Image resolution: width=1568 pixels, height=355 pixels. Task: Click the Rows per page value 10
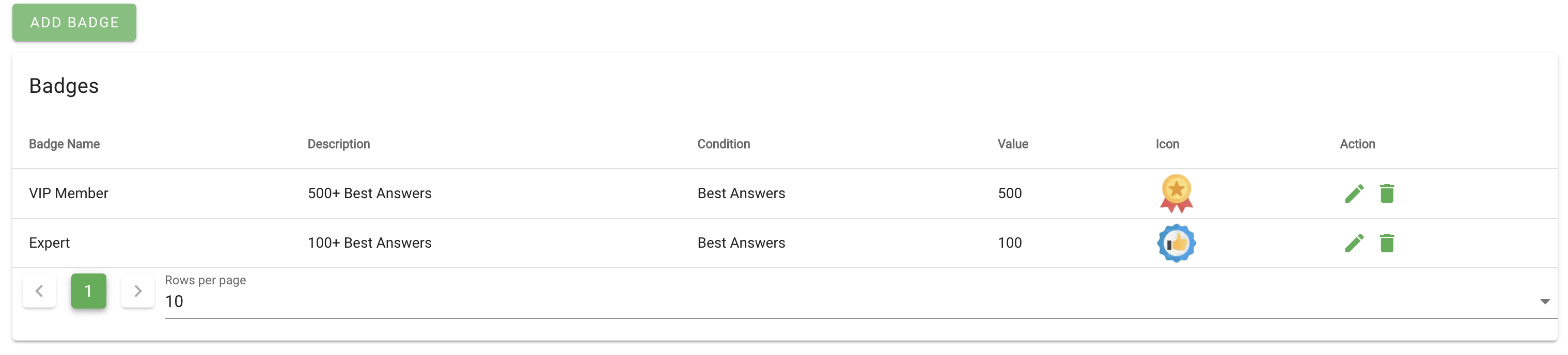[x=174, y=301]
